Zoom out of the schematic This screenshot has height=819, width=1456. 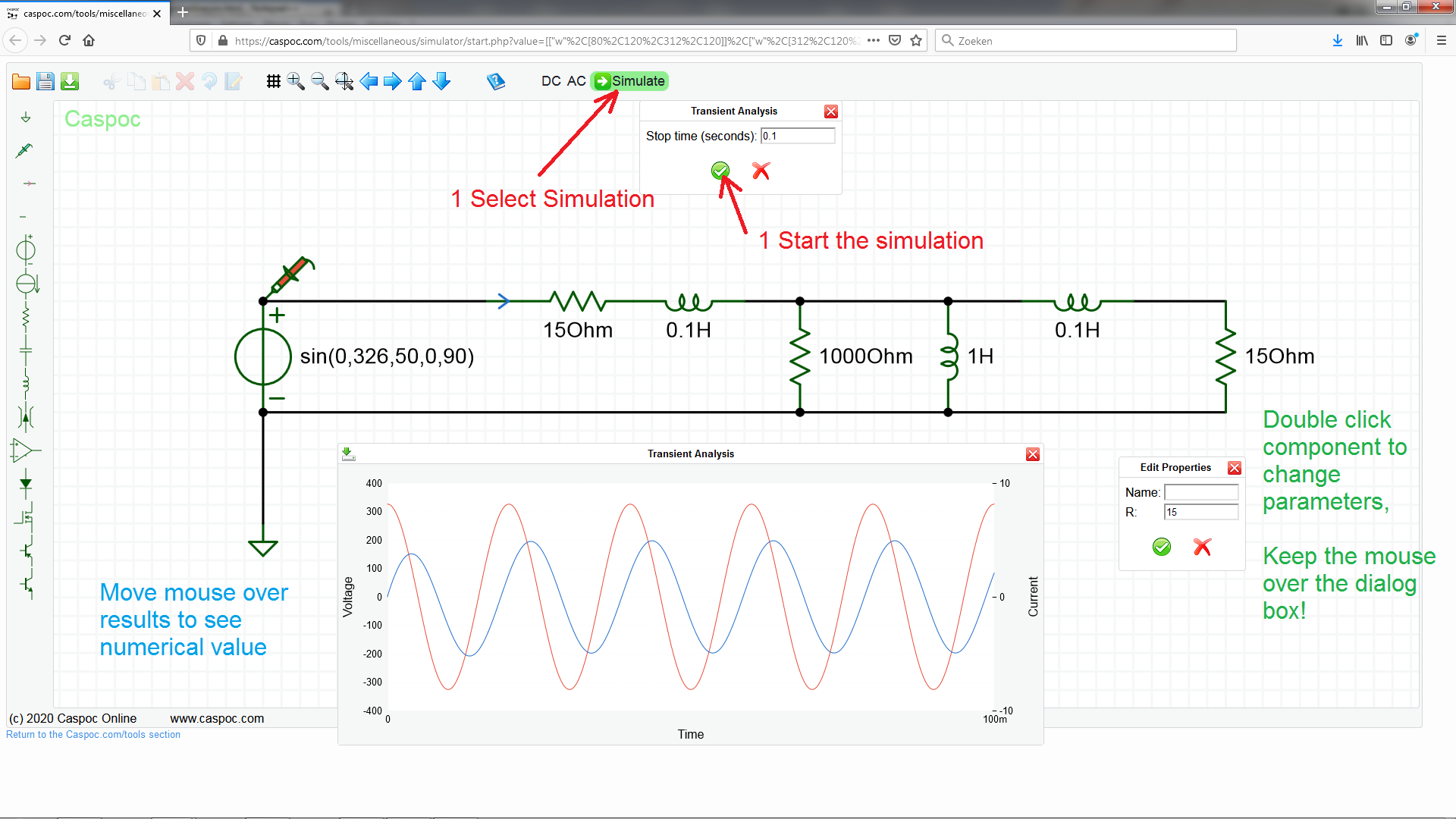[320, 82]
